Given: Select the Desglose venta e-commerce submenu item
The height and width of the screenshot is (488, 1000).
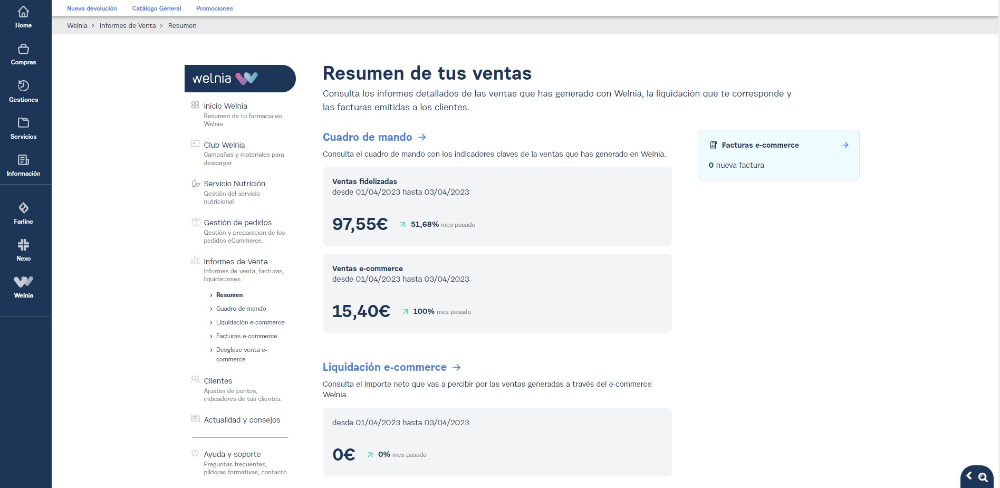Looking at the screenshot, I should [242, 355].
